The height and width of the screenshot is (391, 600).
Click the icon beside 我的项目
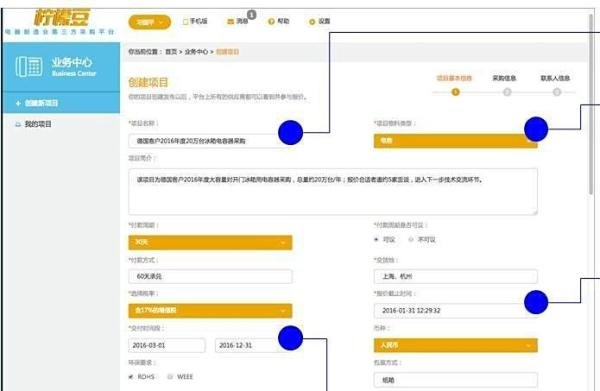coord(18,124)
